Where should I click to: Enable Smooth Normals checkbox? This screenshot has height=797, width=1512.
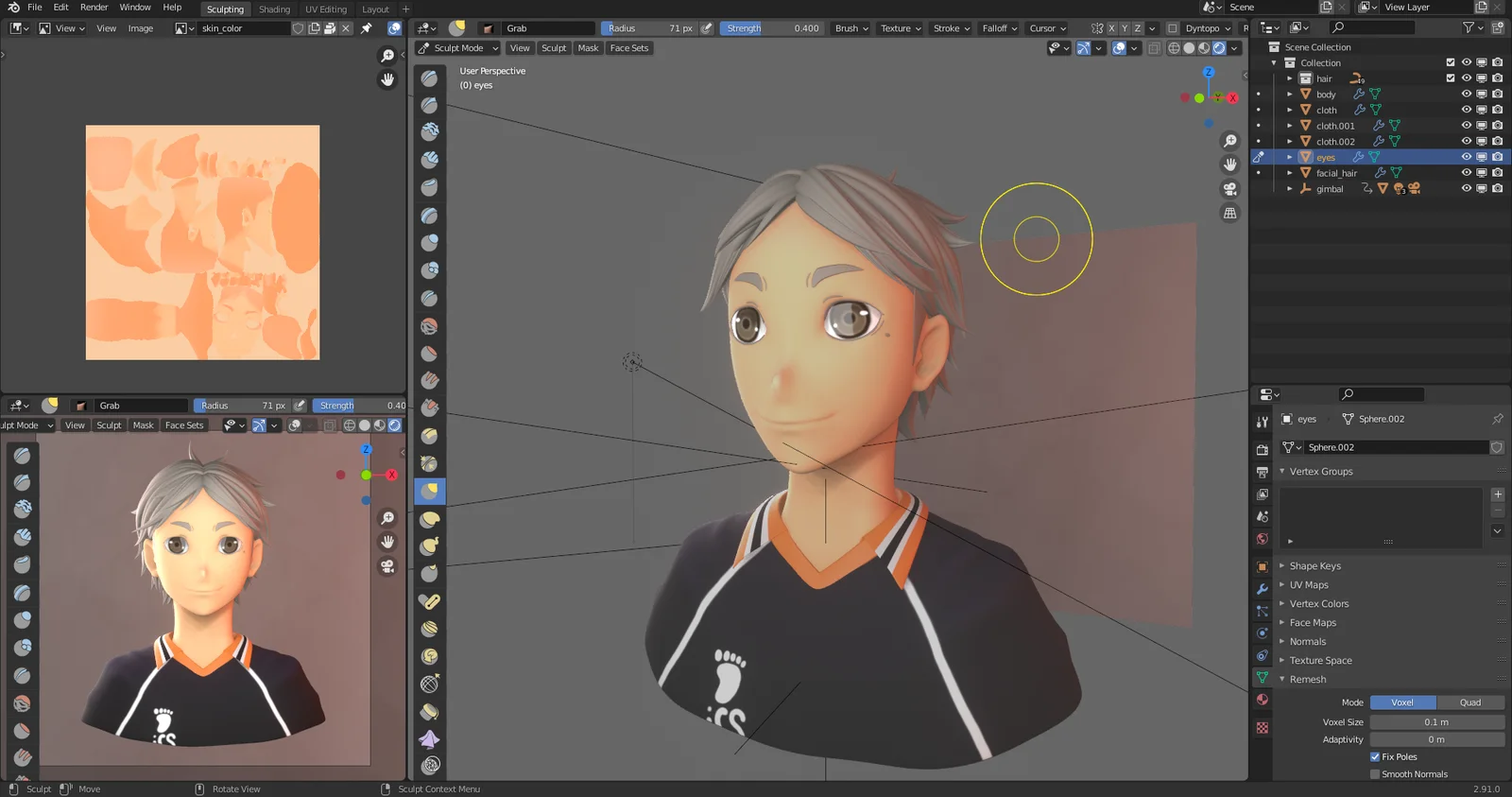tap(1375, 774)
